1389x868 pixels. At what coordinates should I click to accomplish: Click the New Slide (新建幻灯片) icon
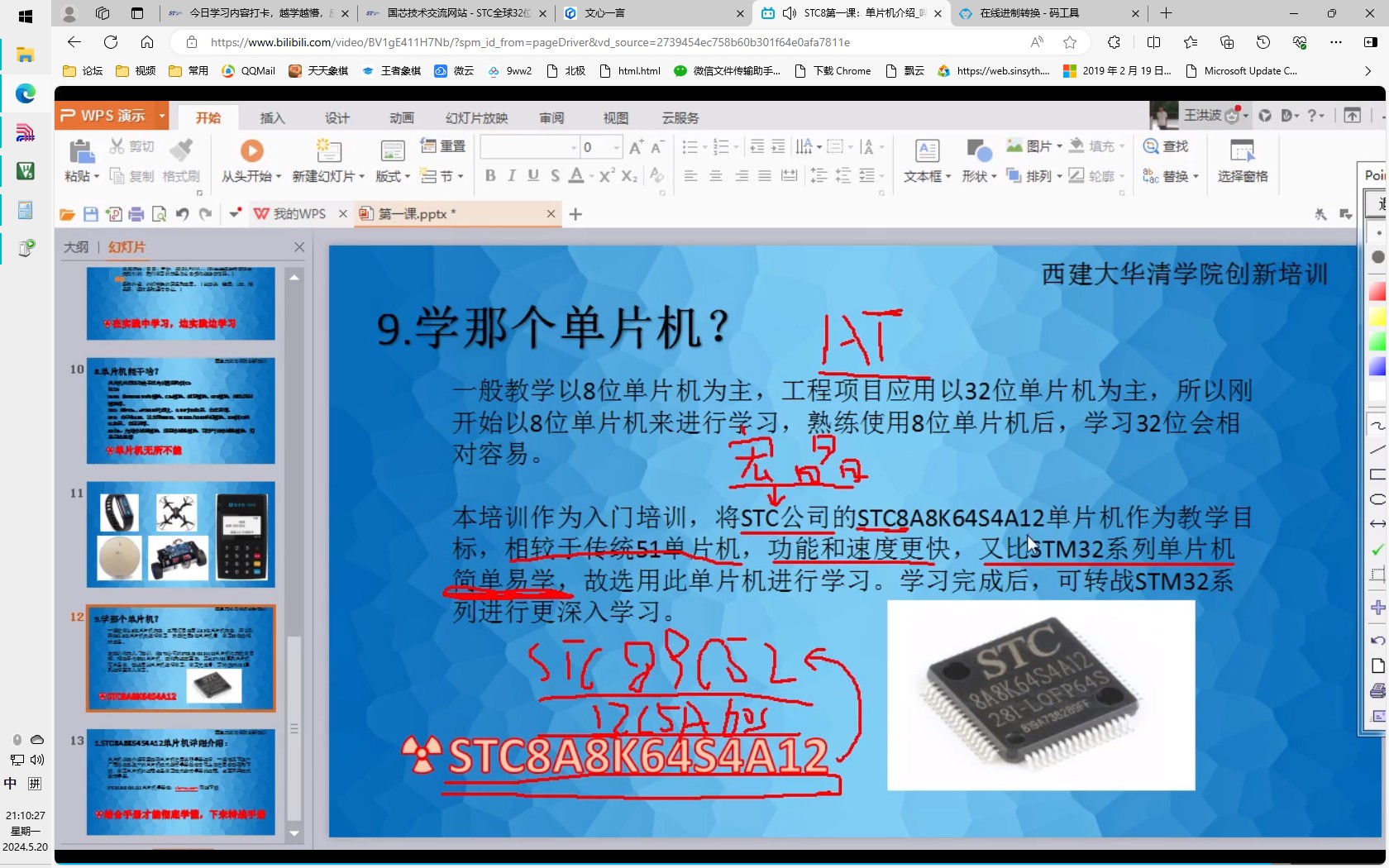(x=328, y=150)
